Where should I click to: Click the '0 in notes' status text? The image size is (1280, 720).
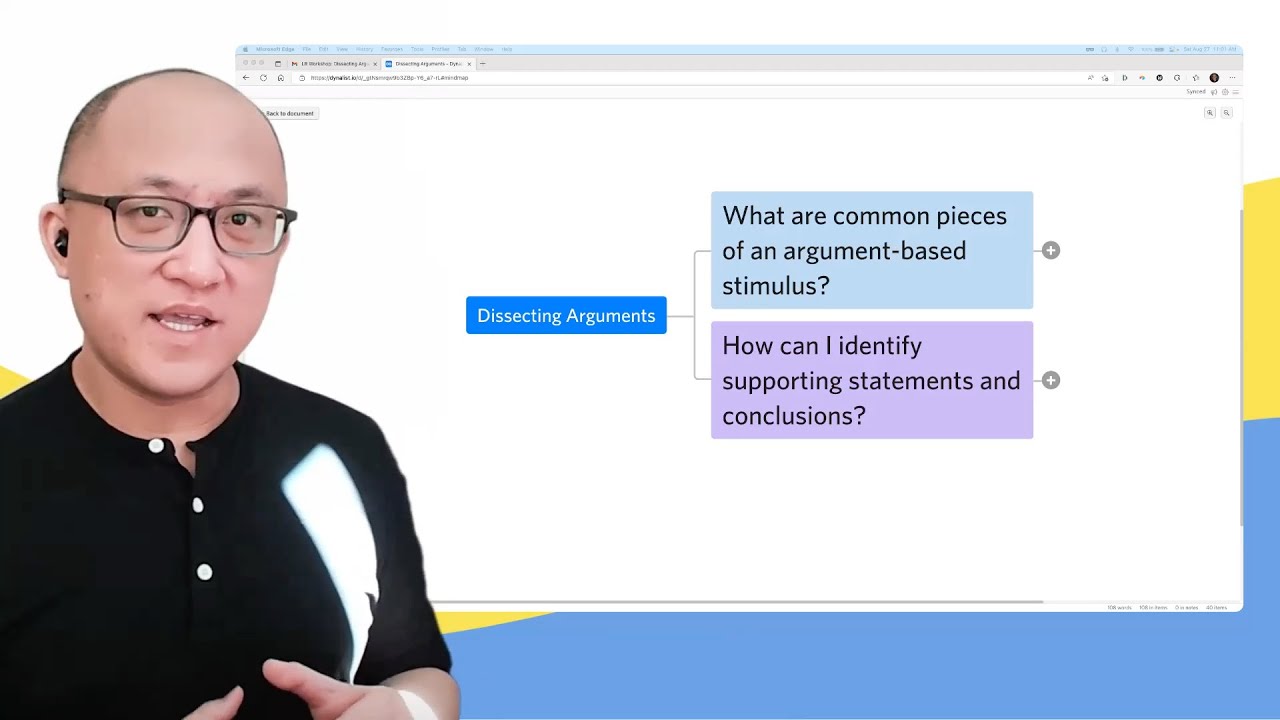click(x=1186, y=608)
